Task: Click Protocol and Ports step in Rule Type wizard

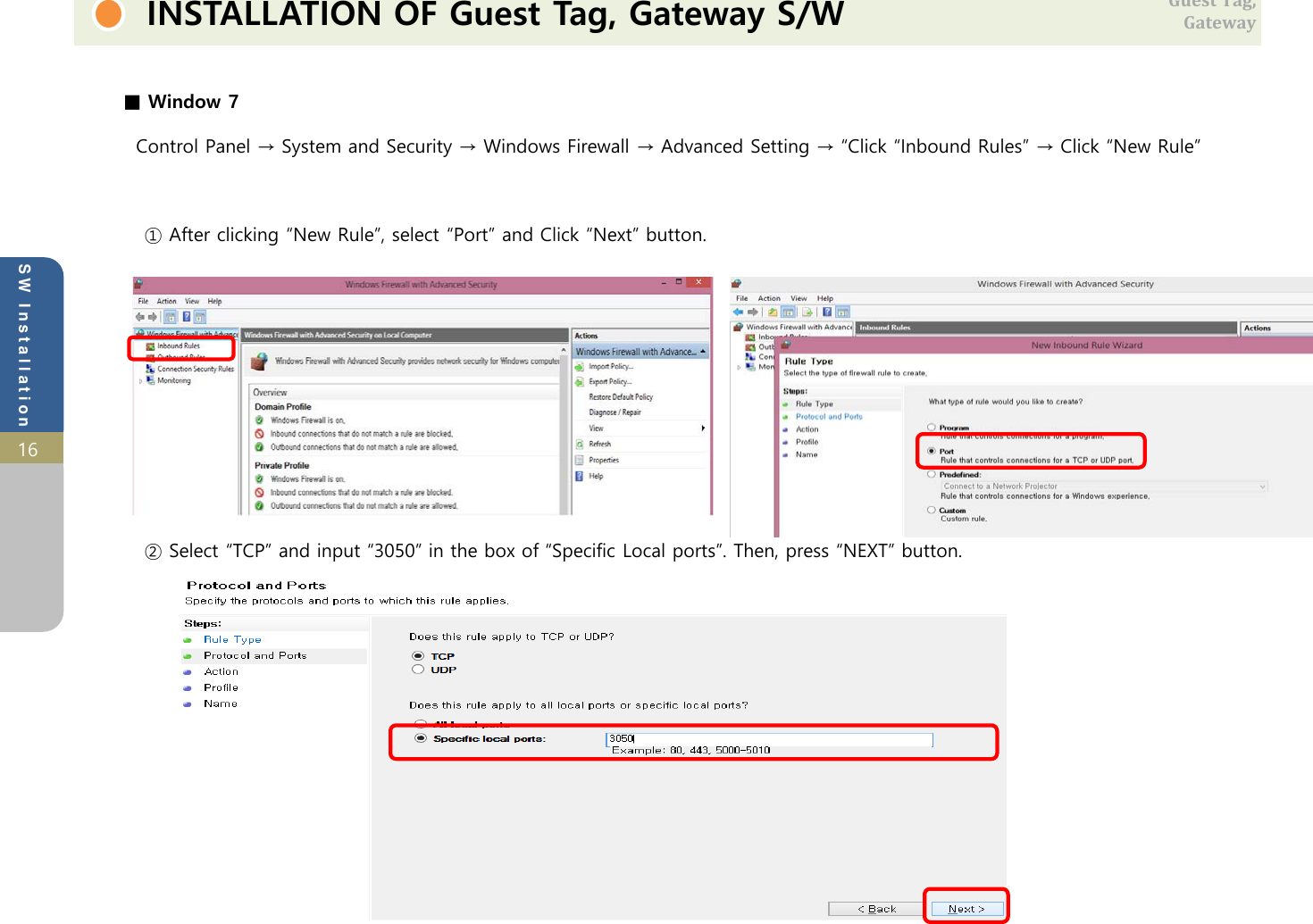Action: pyautogui.click(x=829, y=417)
